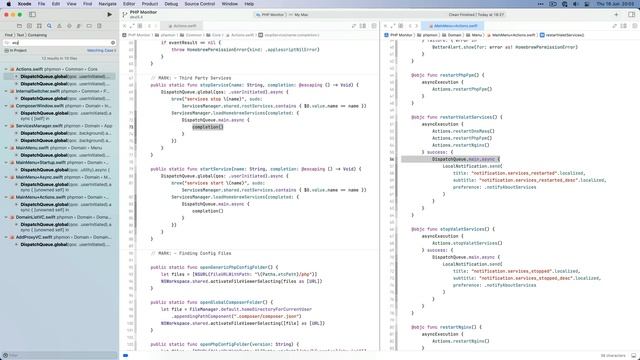Open the Report navigator
This screenshot has height=360, width=640.
99,26
